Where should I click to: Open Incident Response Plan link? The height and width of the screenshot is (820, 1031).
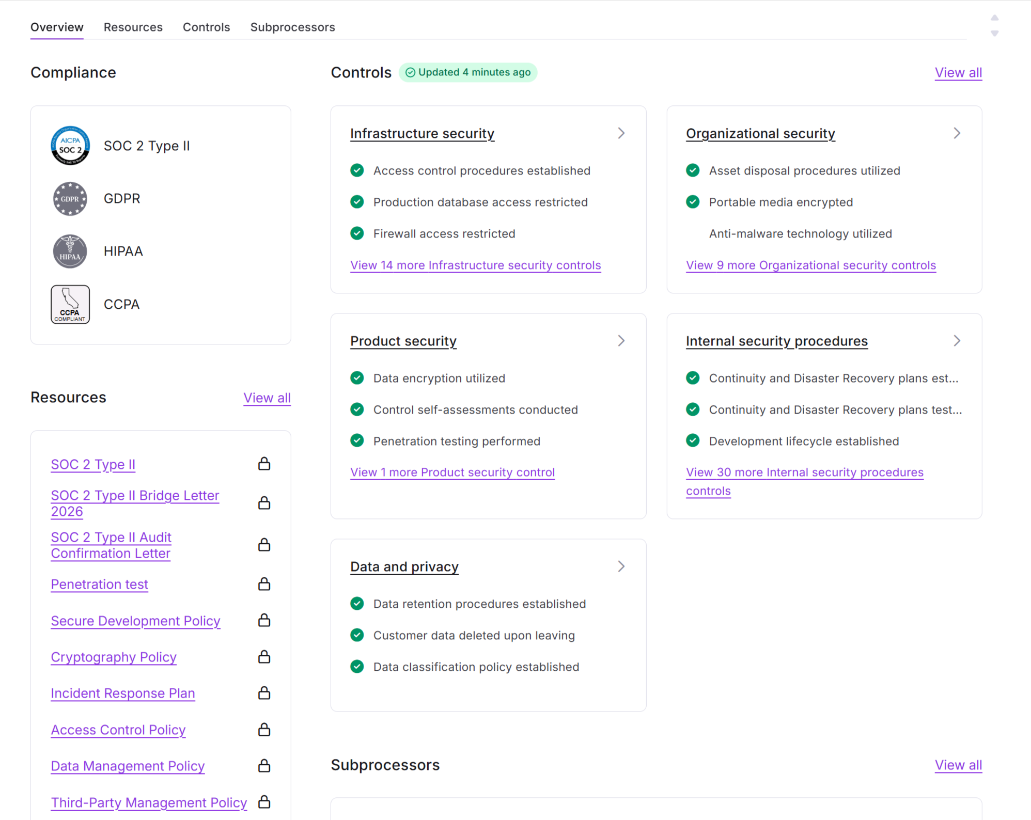pos(123,693)
